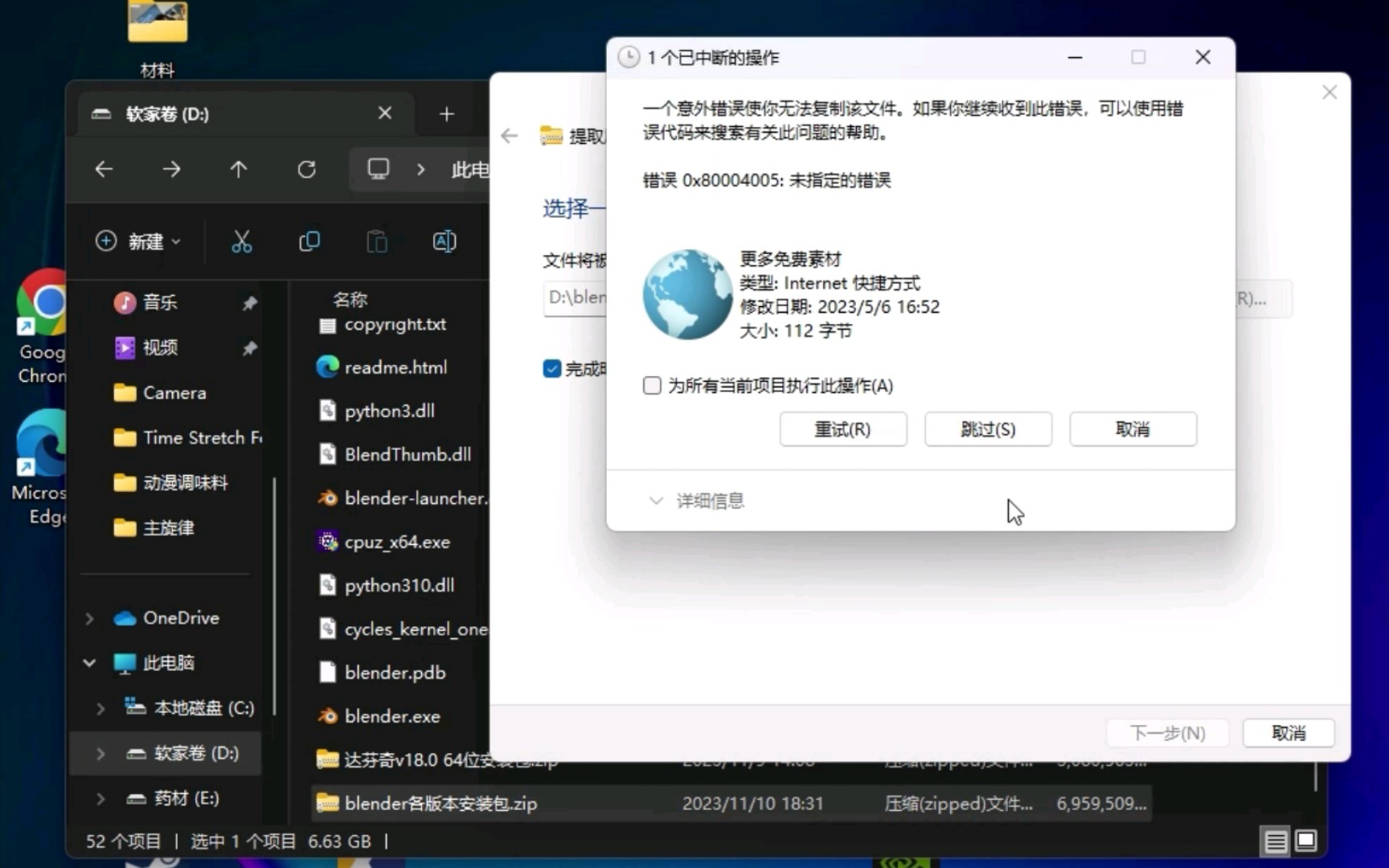Open Microsoft Edge desktop shortcut
The height and width of the screenshot is (868, 1389).
coord(40,468)
